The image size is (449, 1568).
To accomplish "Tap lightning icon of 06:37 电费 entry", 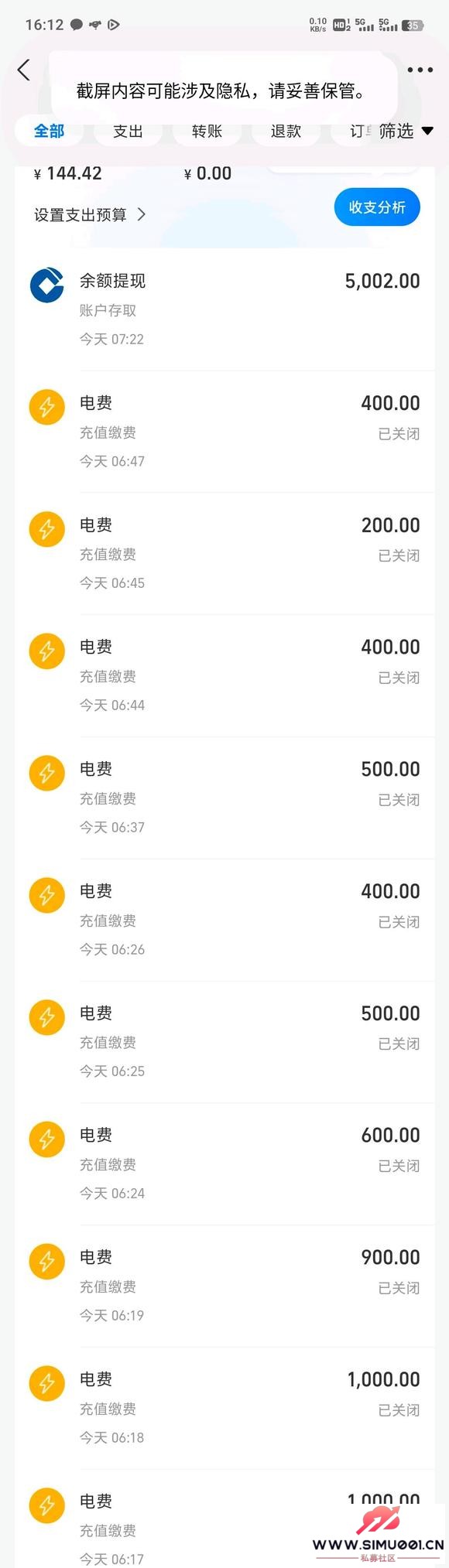I will (46, 773).
